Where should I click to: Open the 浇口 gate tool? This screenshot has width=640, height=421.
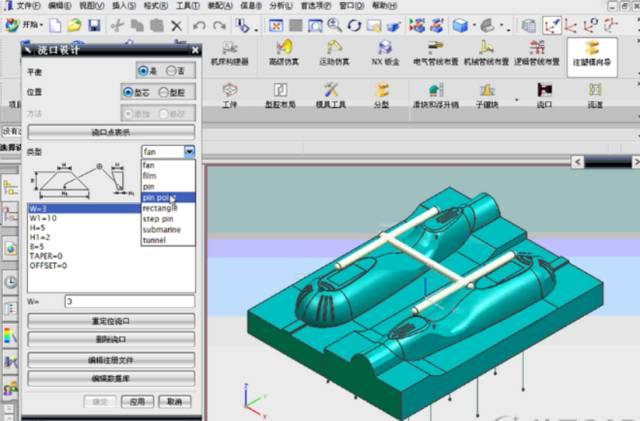coord(544,93)
